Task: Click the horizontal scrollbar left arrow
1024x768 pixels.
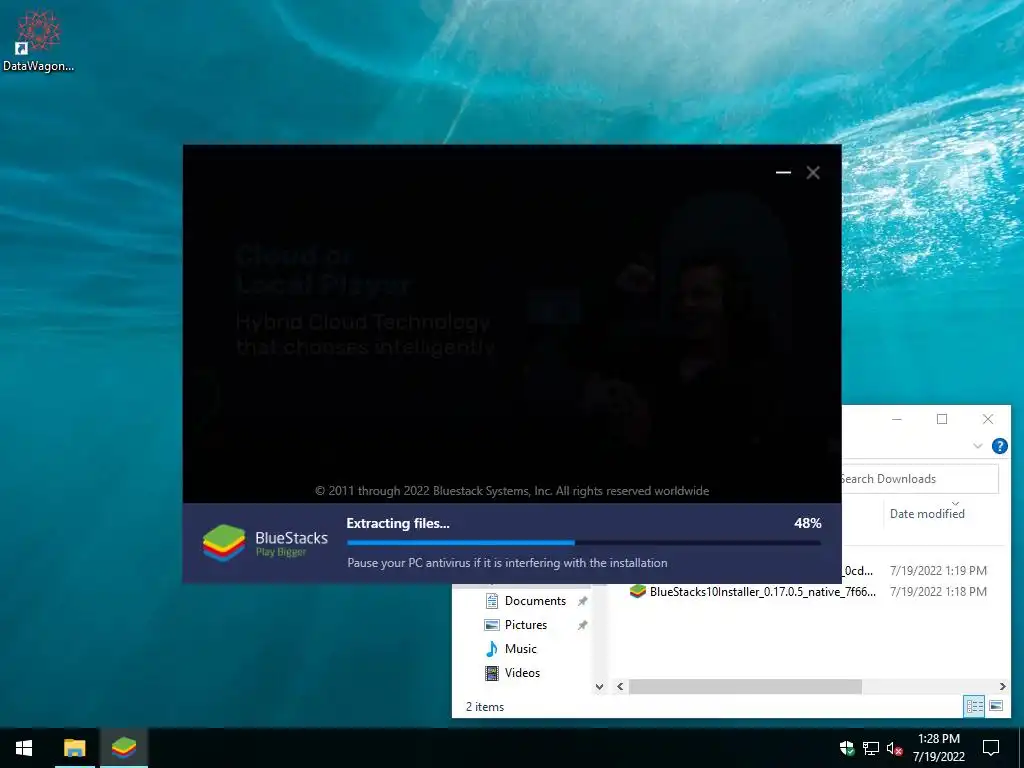Action: 620,686
